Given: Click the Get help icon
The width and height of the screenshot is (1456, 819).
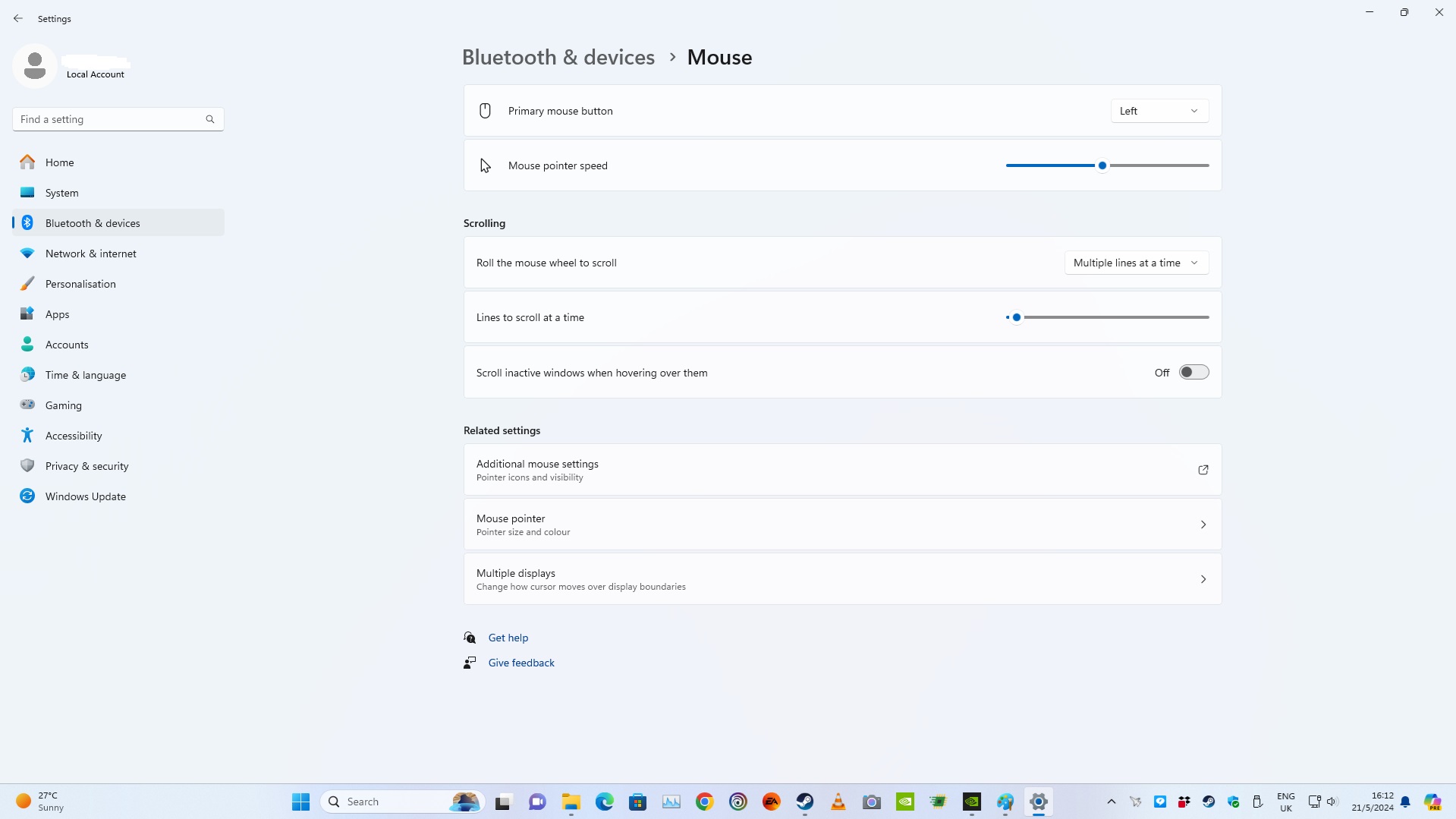Looking at the screenshot, I should 470,638.
